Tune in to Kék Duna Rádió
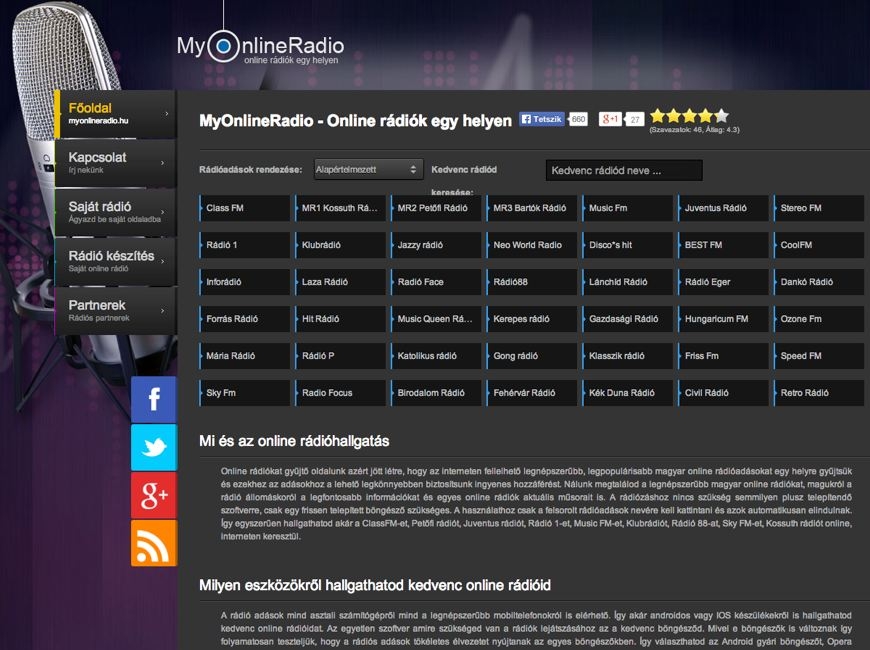Screen dimensions: 870x650 point(627,393)
